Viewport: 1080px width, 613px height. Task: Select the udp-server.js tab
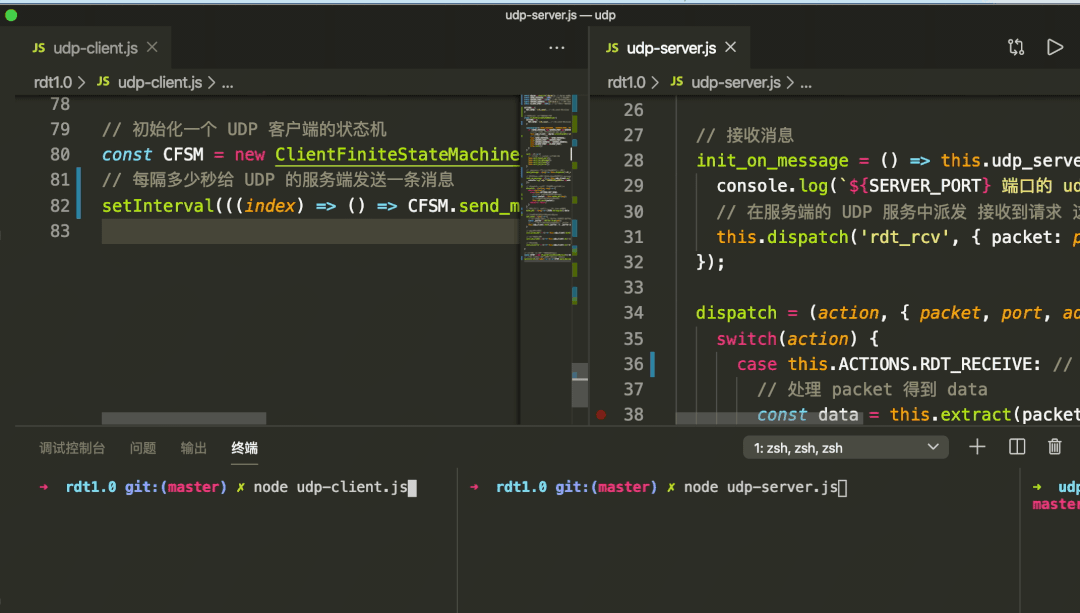(x=671, y=48)
